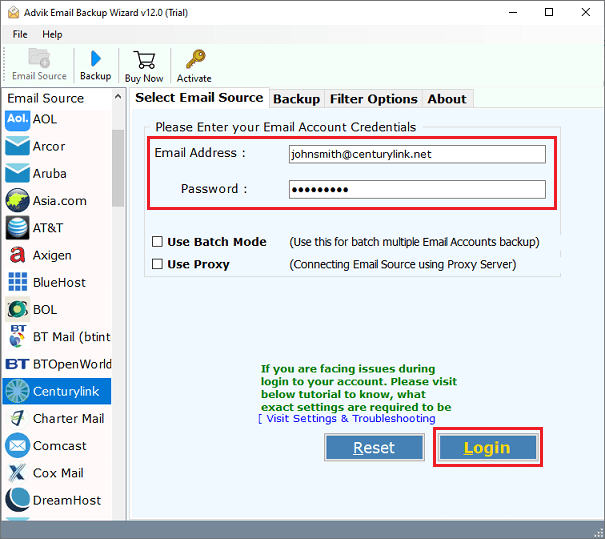605x539 pixels.
Task: Switch to the Select Email Source tab
Action: tap(199, 98)
